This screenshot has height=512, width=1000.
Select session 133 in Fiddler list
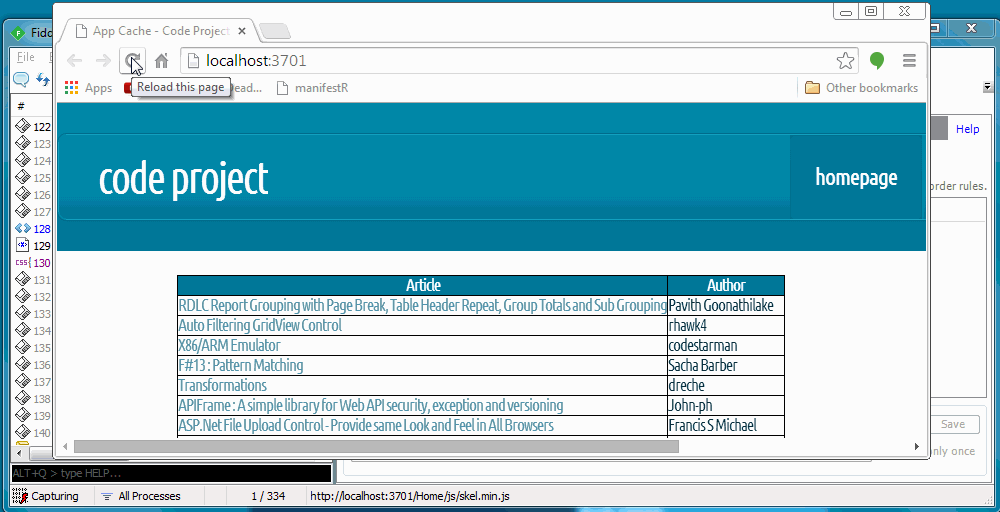[x=33, y=314]
